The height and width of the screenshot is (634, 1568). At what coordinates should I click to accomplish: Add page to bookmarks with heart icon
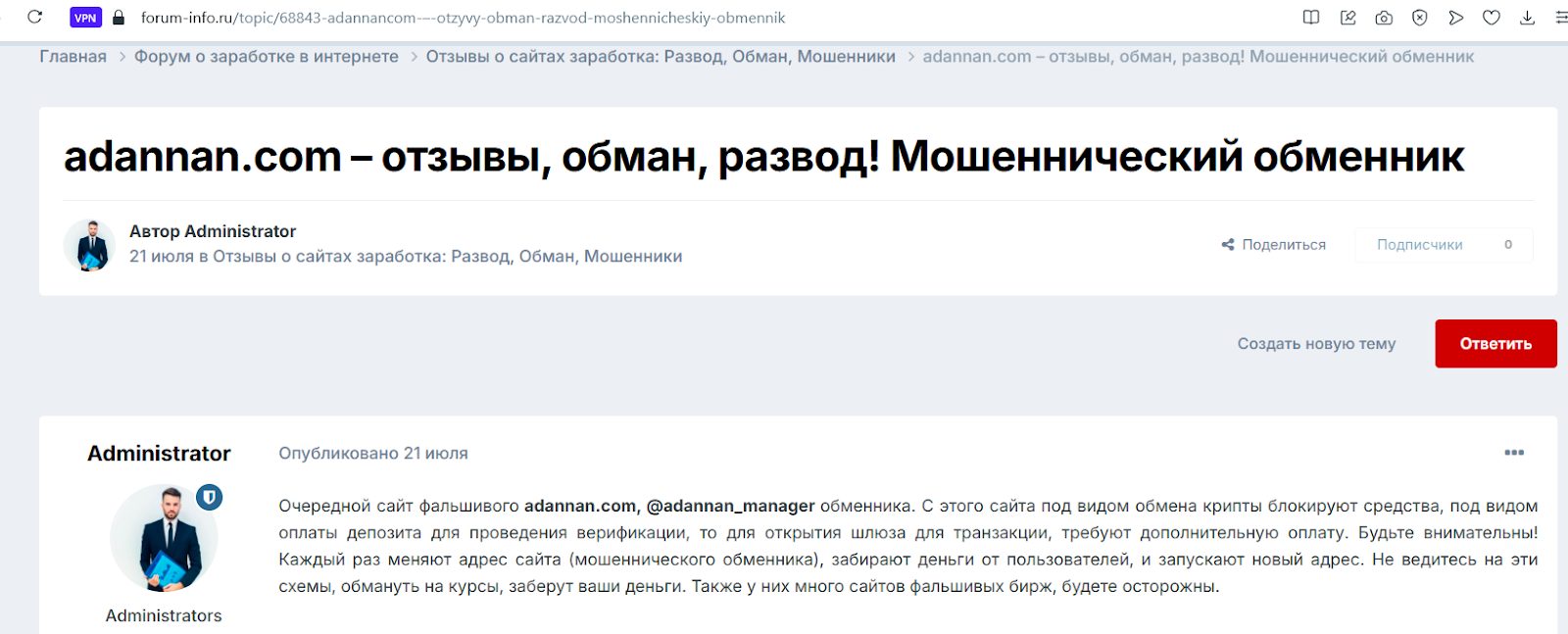click(1492, 18)
